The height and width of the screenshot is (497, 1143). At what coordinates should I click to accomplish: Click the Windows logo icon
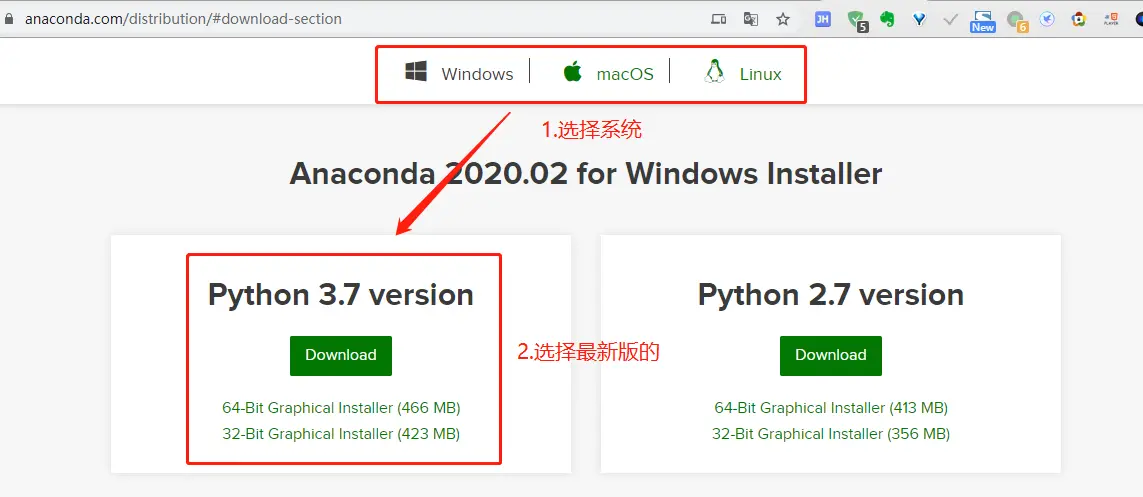(416, 71)
